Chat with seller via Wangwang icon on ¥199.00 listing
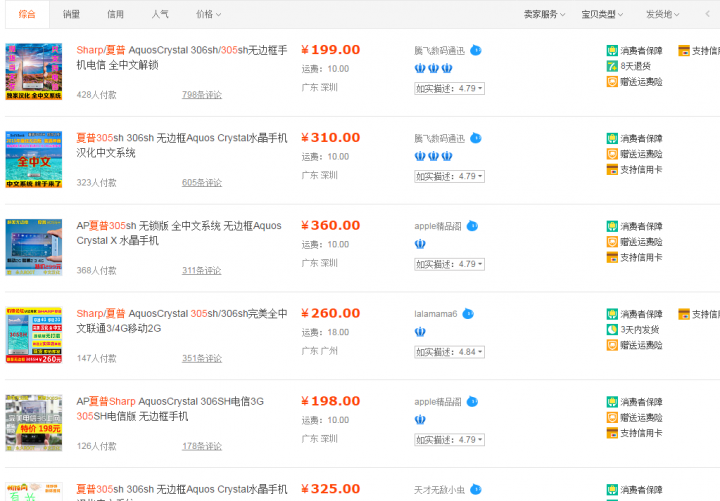 [476, 50]
